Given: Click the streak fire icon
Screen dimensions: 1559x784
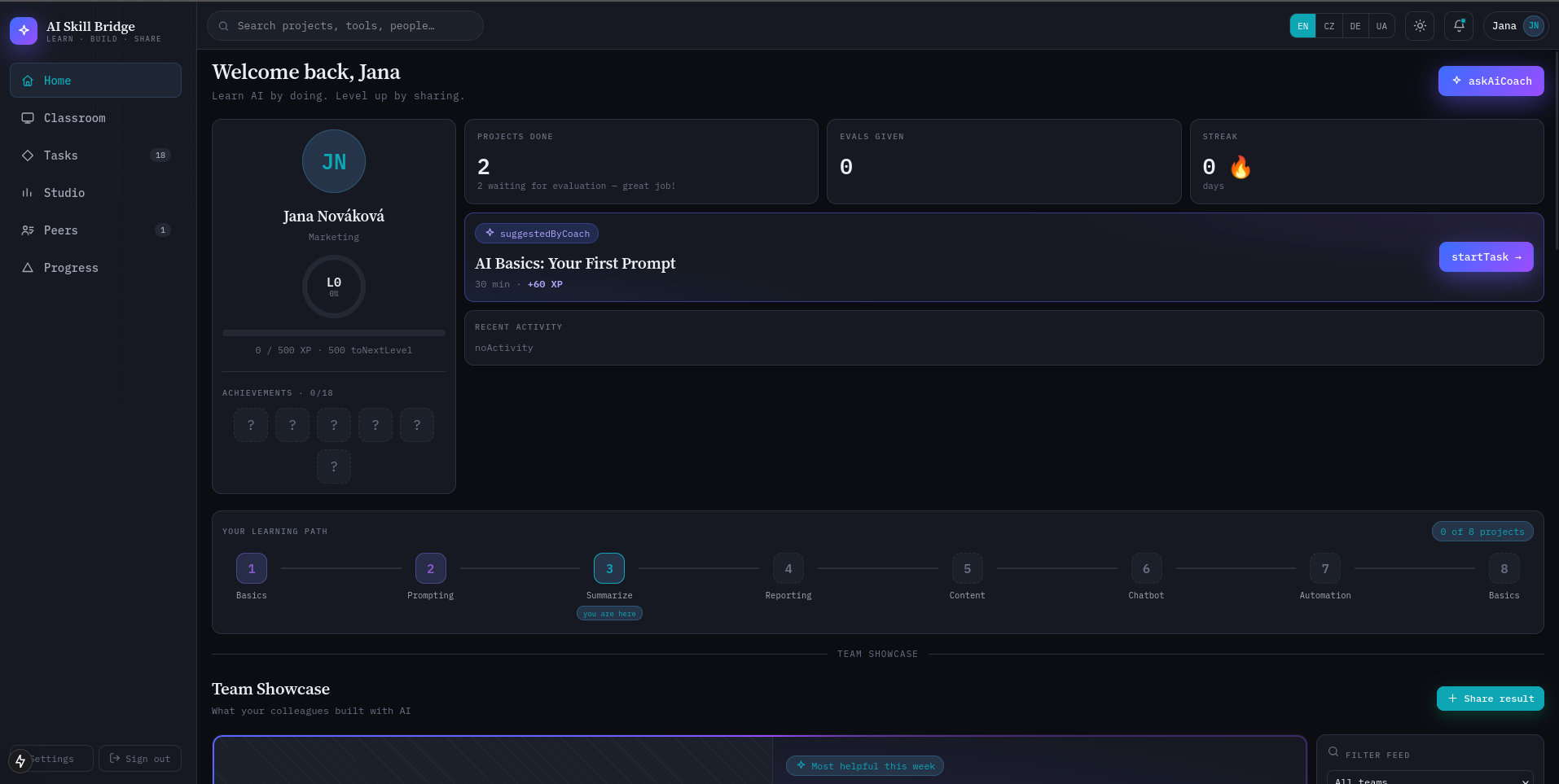Looking at the screenshot, I should [1240, 167].
